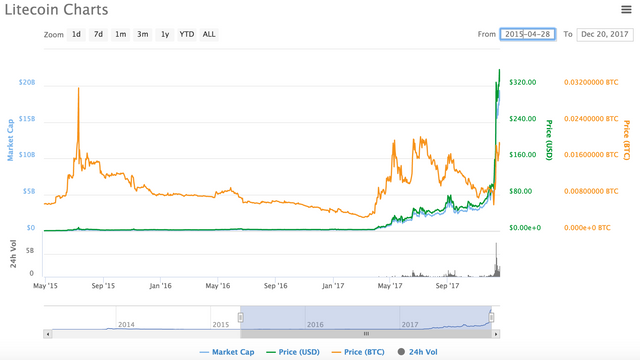Click the 2016 label in navigator

click(315, 324)
